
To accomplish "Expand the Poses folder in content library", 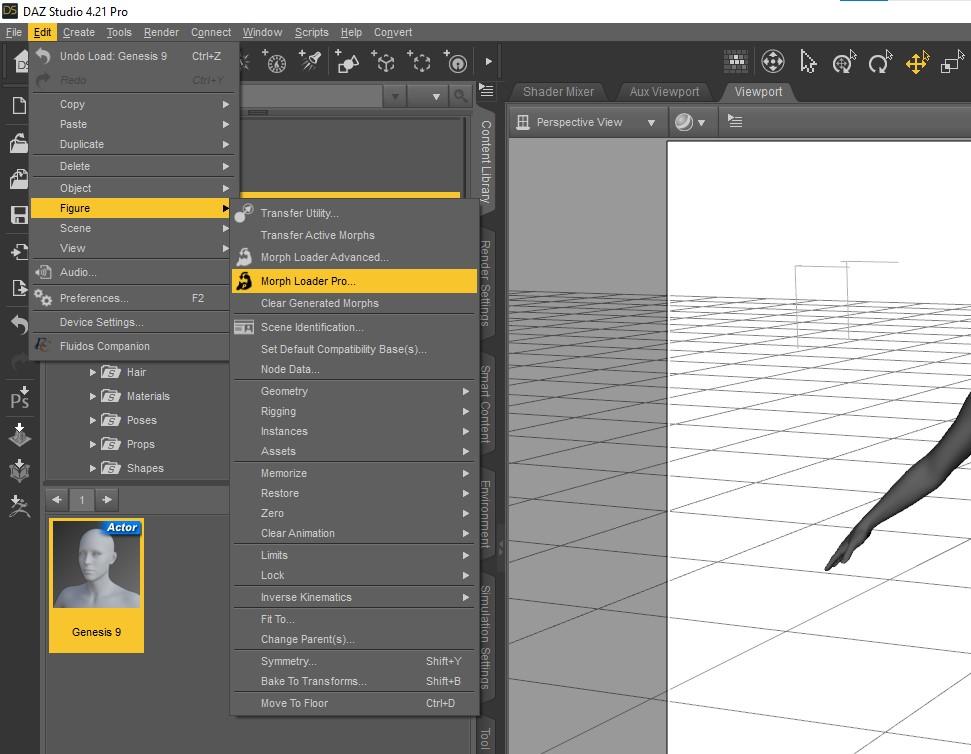I will pyautogui.click(x=93, y=420).
